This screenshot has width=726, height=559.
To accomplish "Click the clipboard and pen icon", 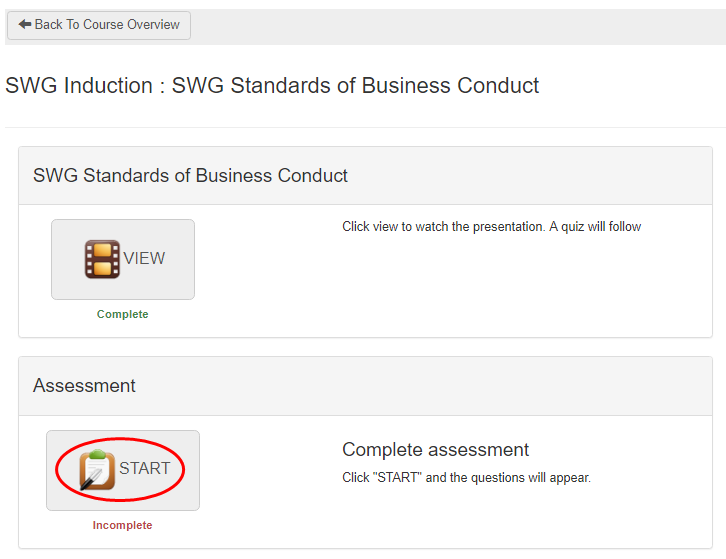I will click(97, 470).
